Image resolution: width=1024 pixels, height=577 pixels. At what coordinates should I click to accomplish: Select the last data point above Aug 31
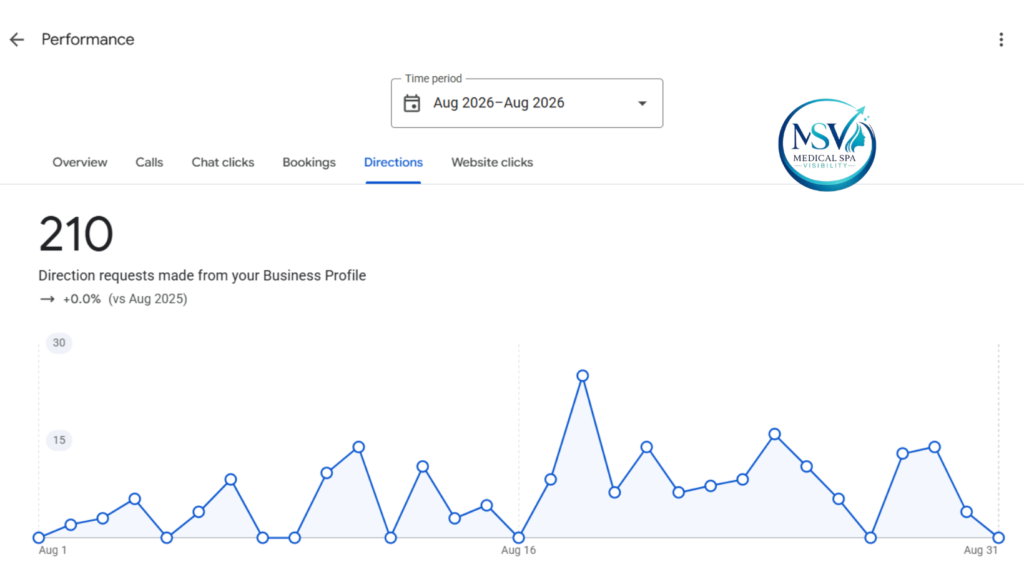(999, 538)
